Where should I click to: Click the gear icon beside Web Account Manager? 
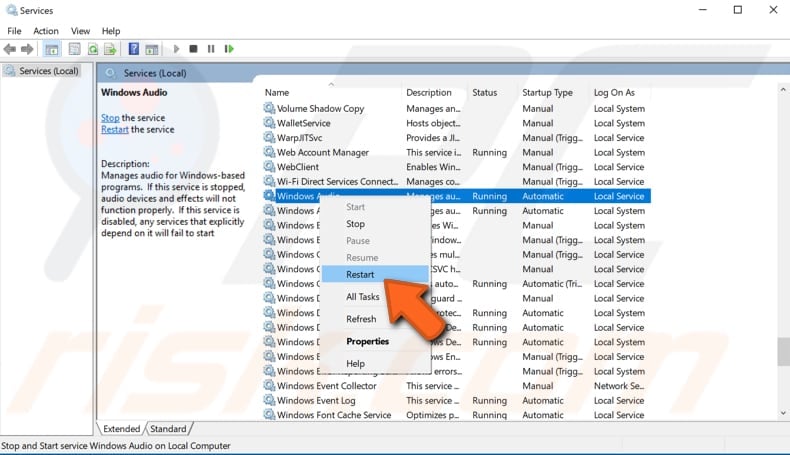pyautogui.click(x=269, y=152)
